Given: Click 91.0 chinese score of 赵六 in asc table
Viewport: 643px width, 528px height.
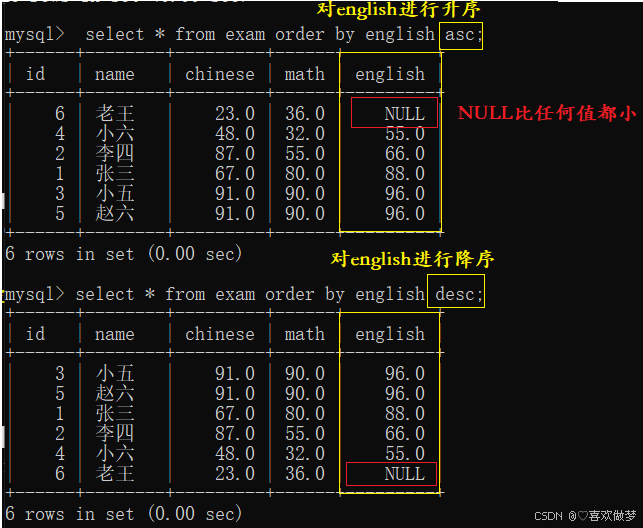Looking at the screenshot, I should coord(235,214).
